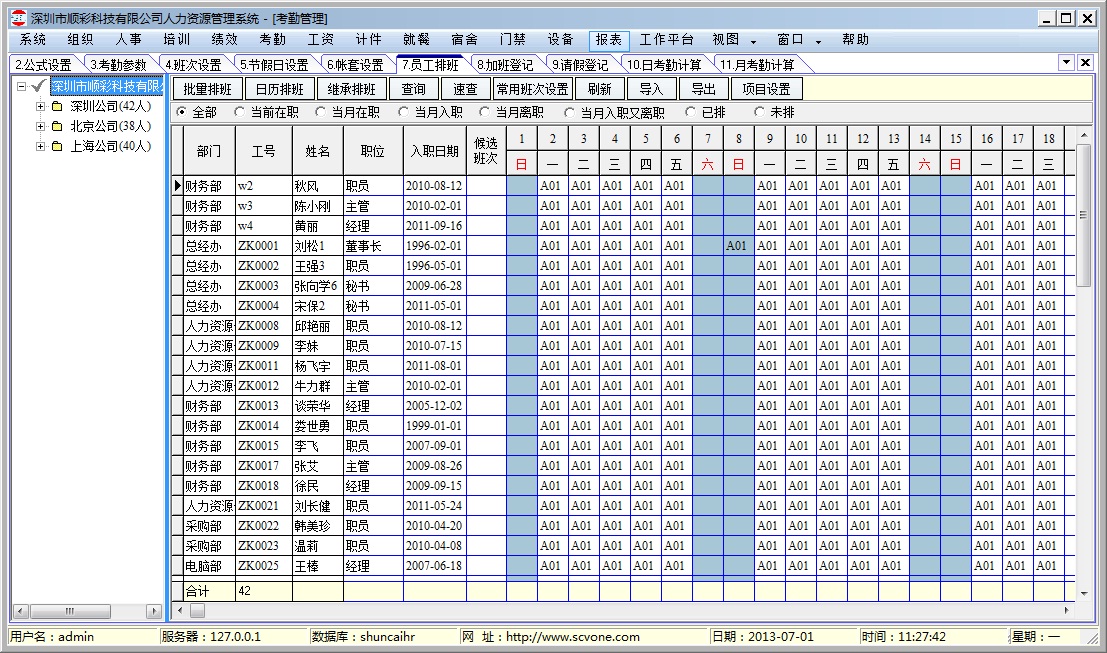This screenshot has width=1107, height=653.
Task: Select the 全部 radio option
Action: (182, 112)
